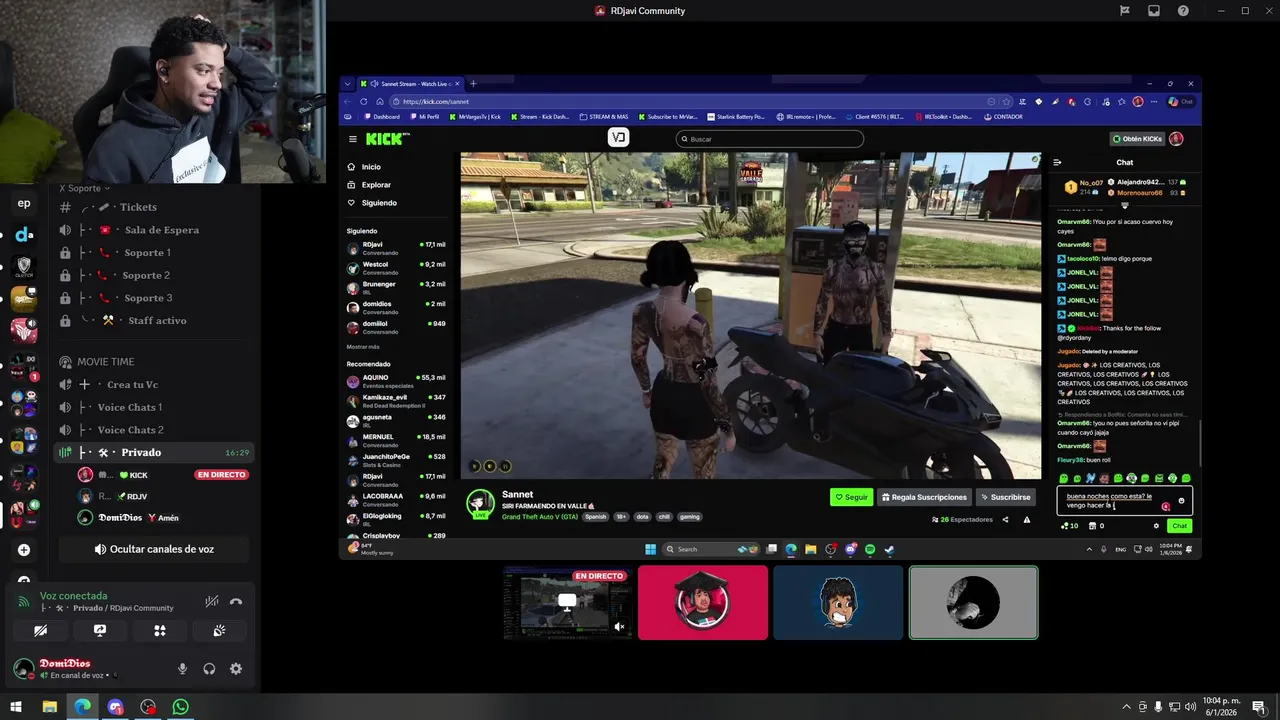Open Kick hamburger menu in shared browser

352,139
